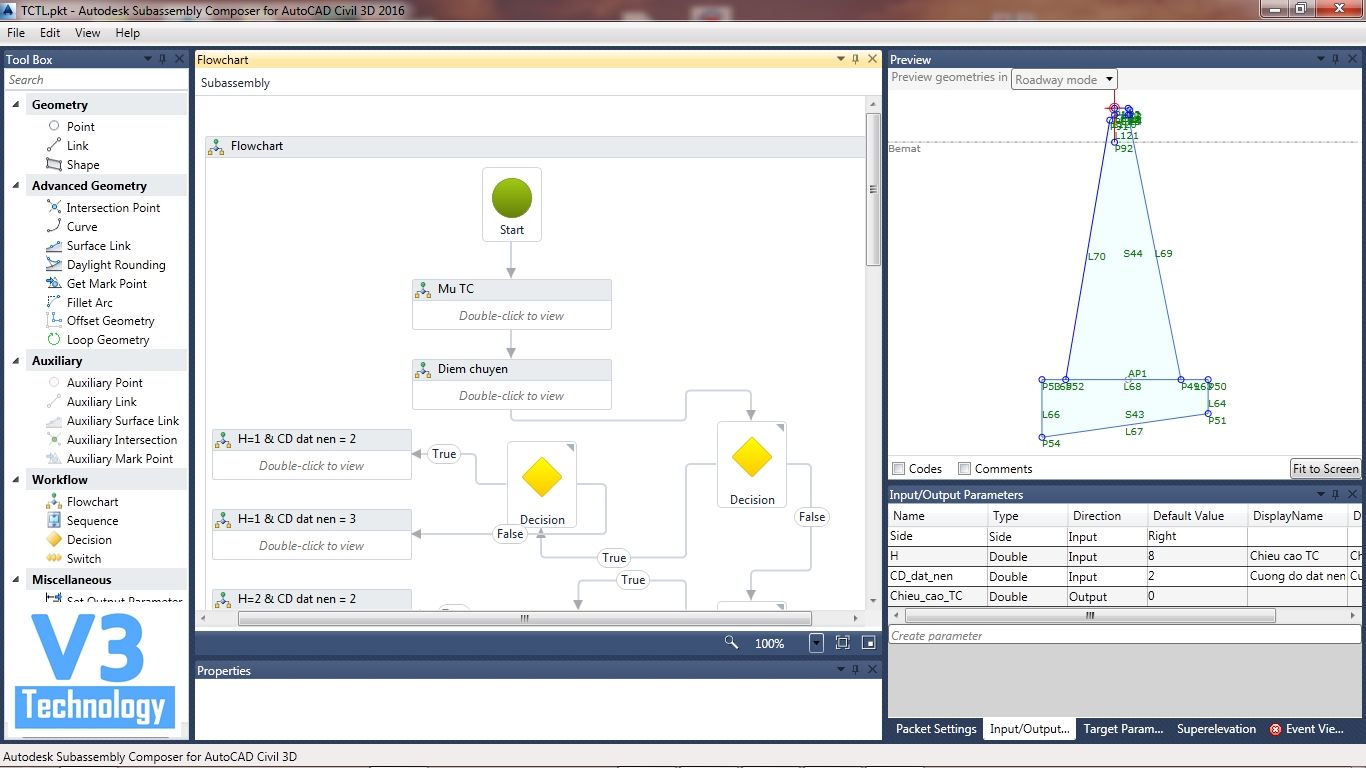Select the Point geometry tool
1366x768 pixels.
pyautogui.click(x=80, y=127)
